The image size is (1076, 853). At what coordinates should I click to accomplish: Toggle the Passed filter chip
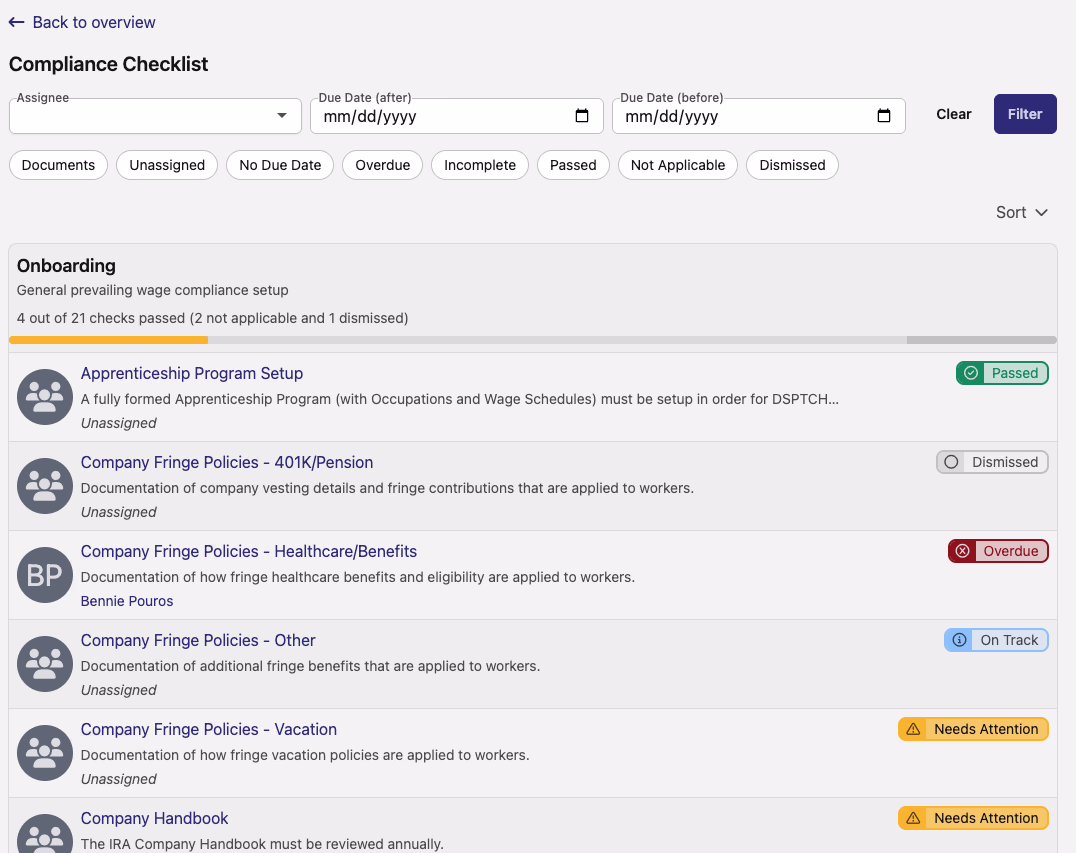573,165
